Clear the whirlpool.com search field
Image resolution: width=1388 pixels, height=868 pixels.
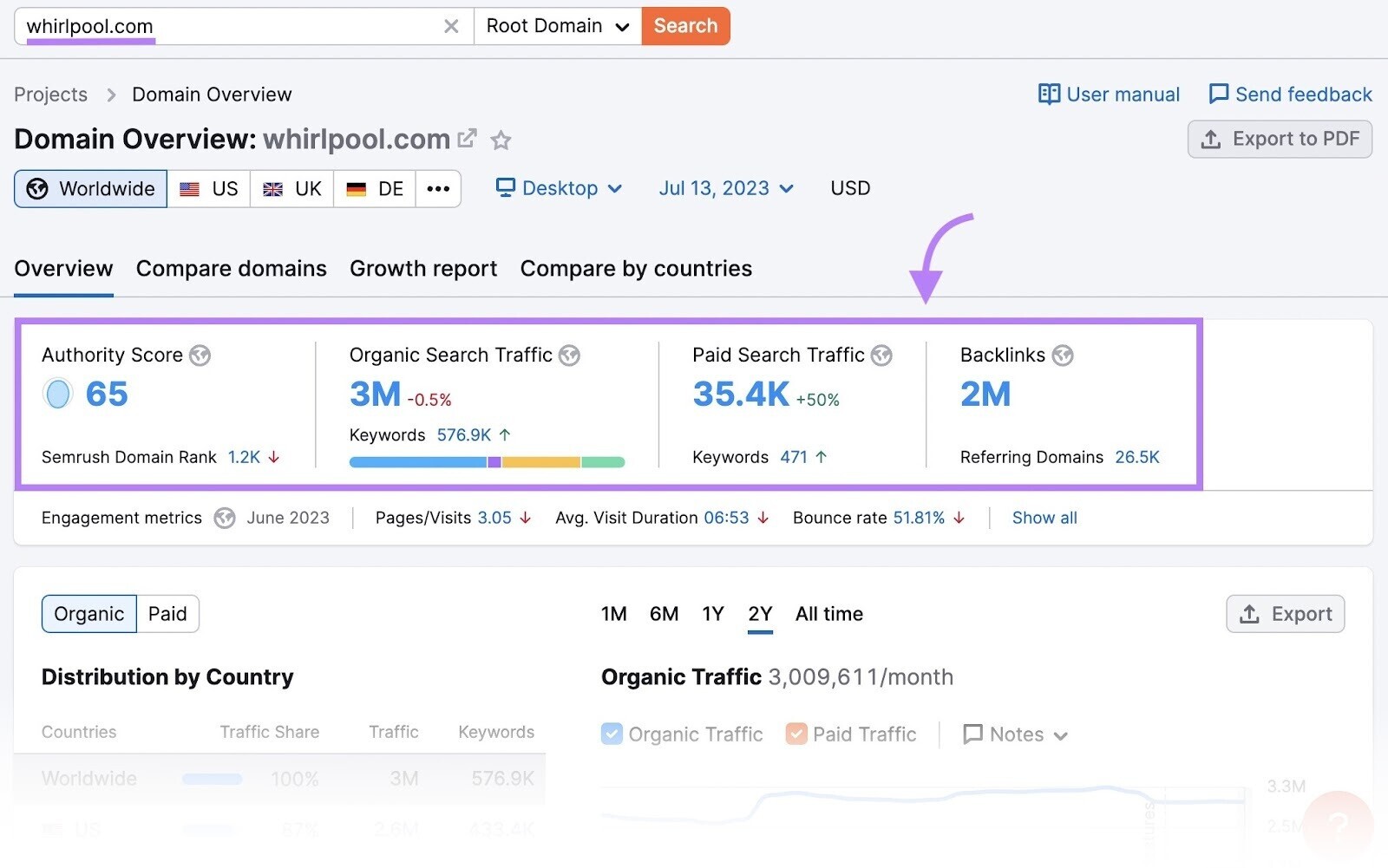point(451,26)
